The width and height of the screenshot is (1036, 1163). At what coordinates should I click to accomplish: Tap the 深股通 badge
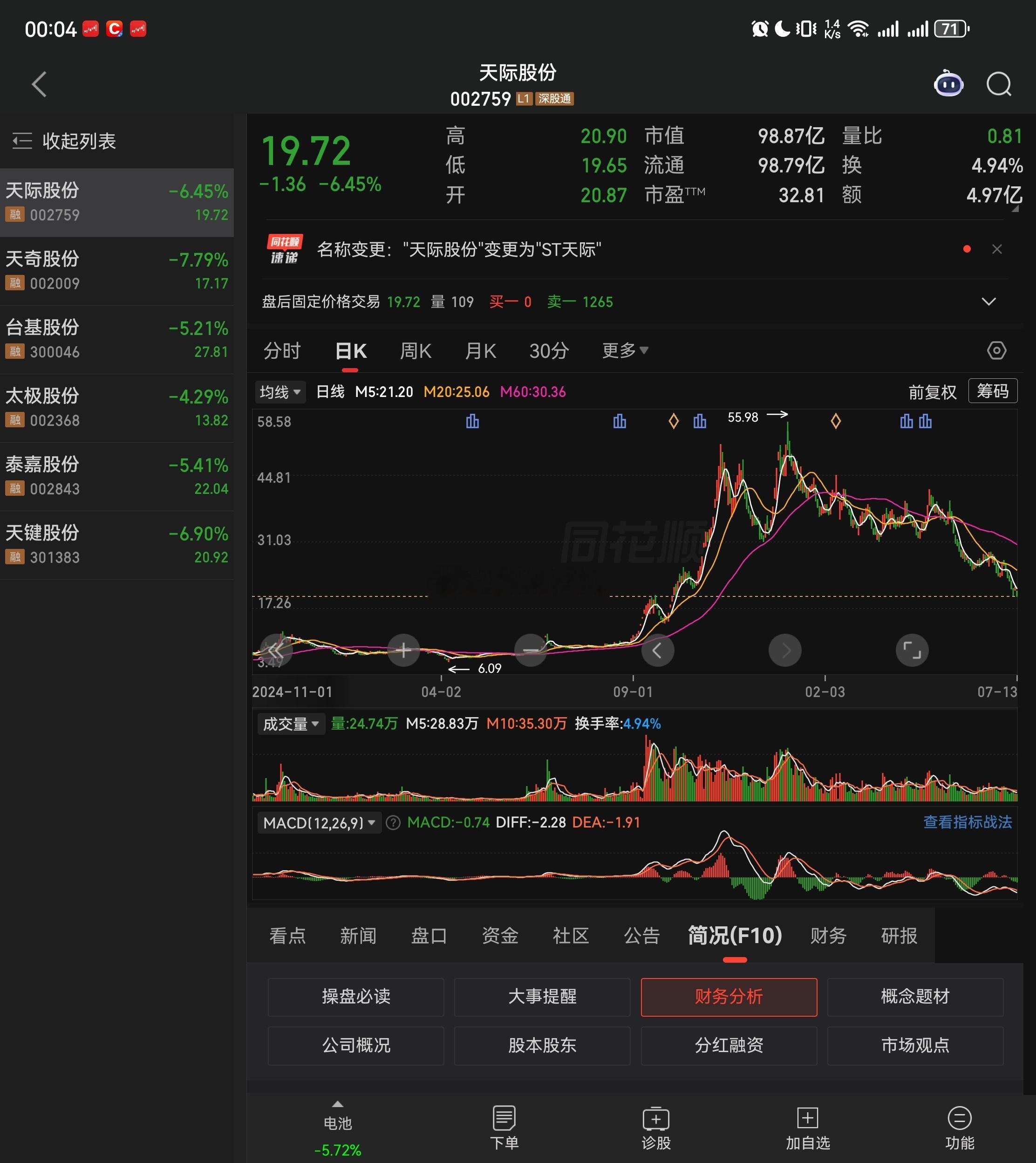(x=554, y=99)
